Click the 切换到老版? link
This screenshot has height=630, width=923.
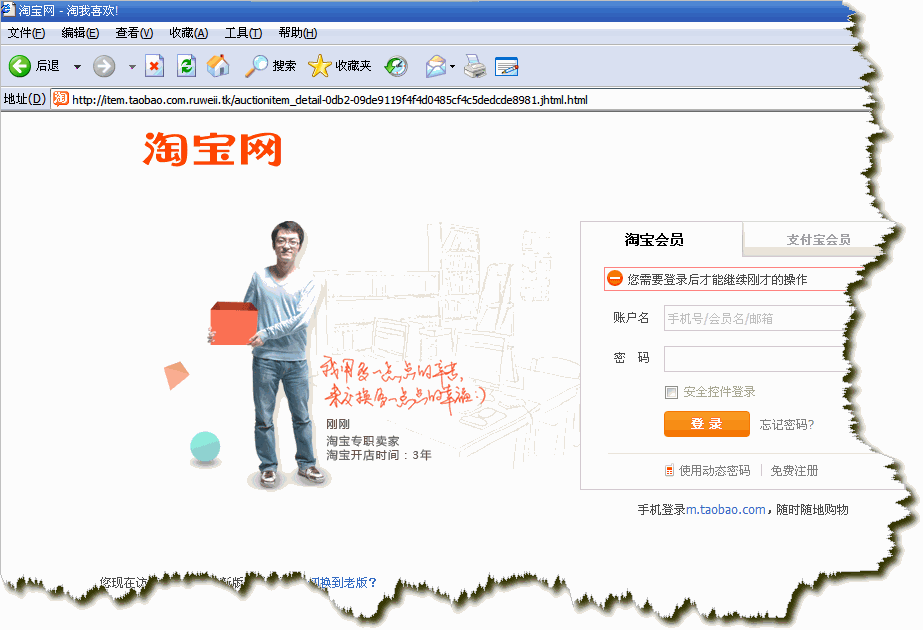pyautogui.click(x=343, y=582)
